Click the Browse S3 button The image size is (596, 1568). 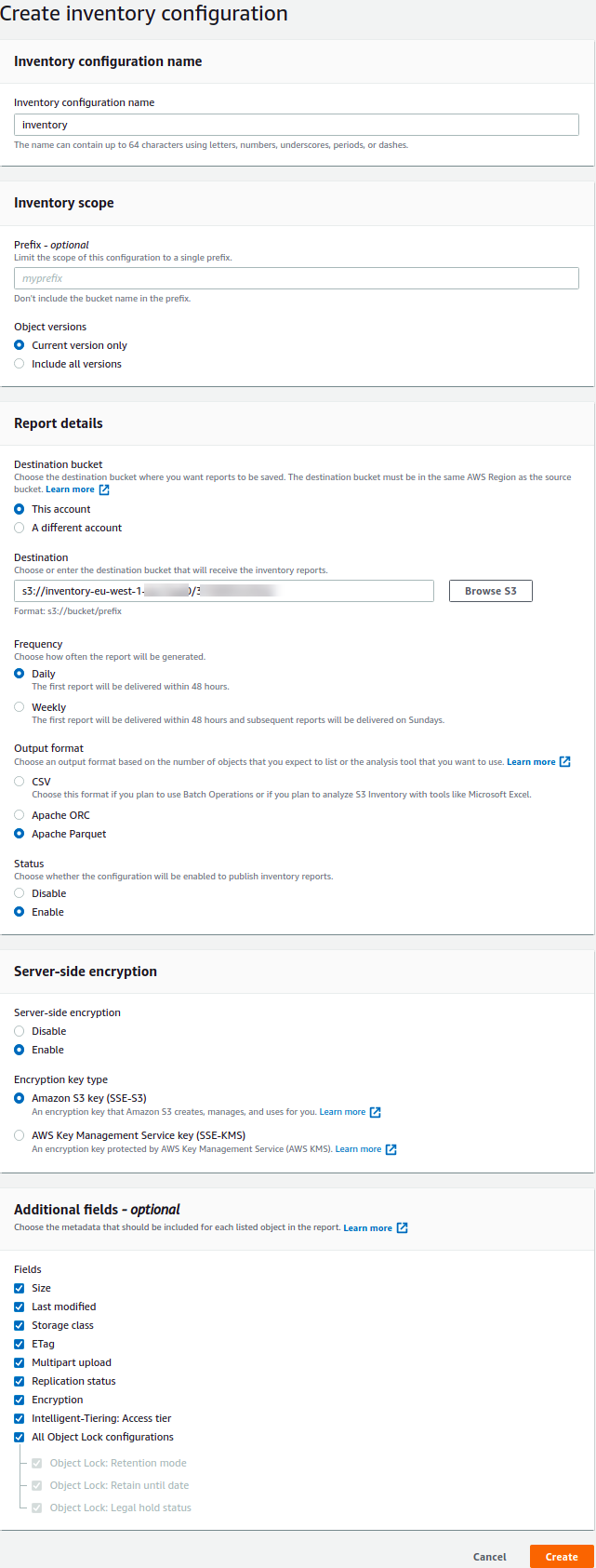click(x=490, y=590)
